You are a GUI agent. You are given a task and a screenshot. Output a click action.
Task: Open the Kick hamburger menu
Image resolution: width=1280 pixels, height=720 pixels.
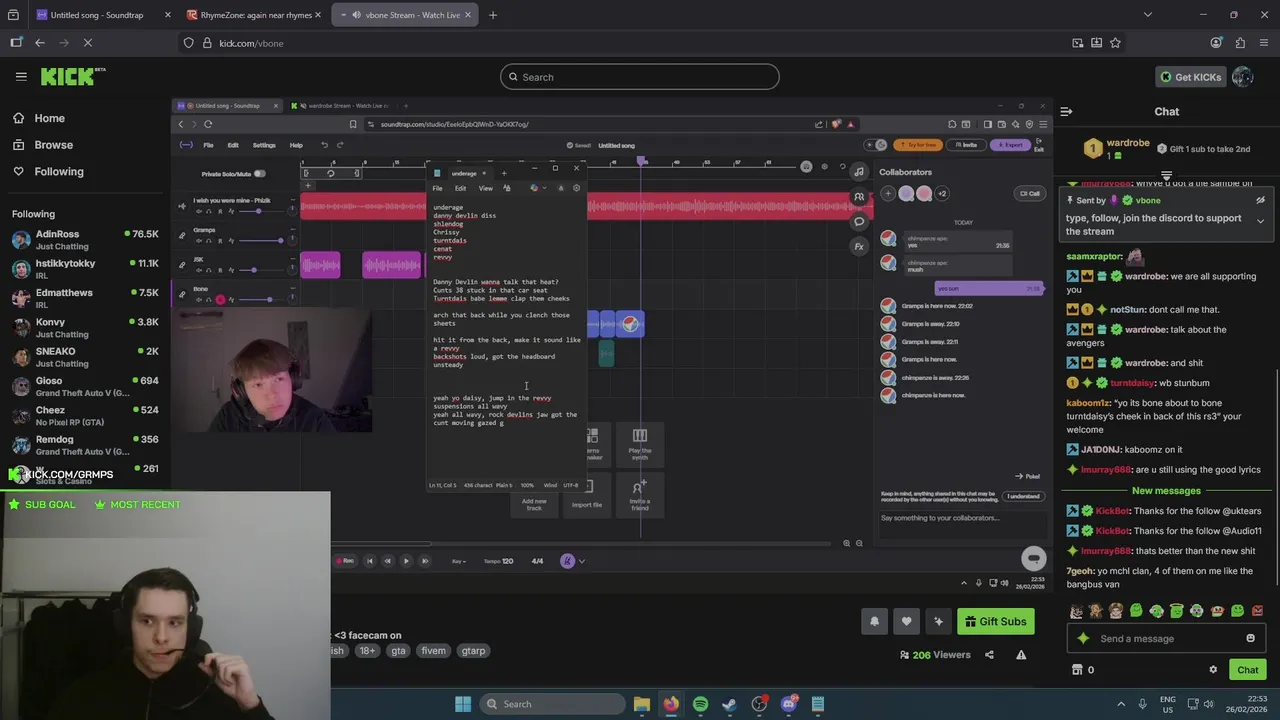[21, 76]
